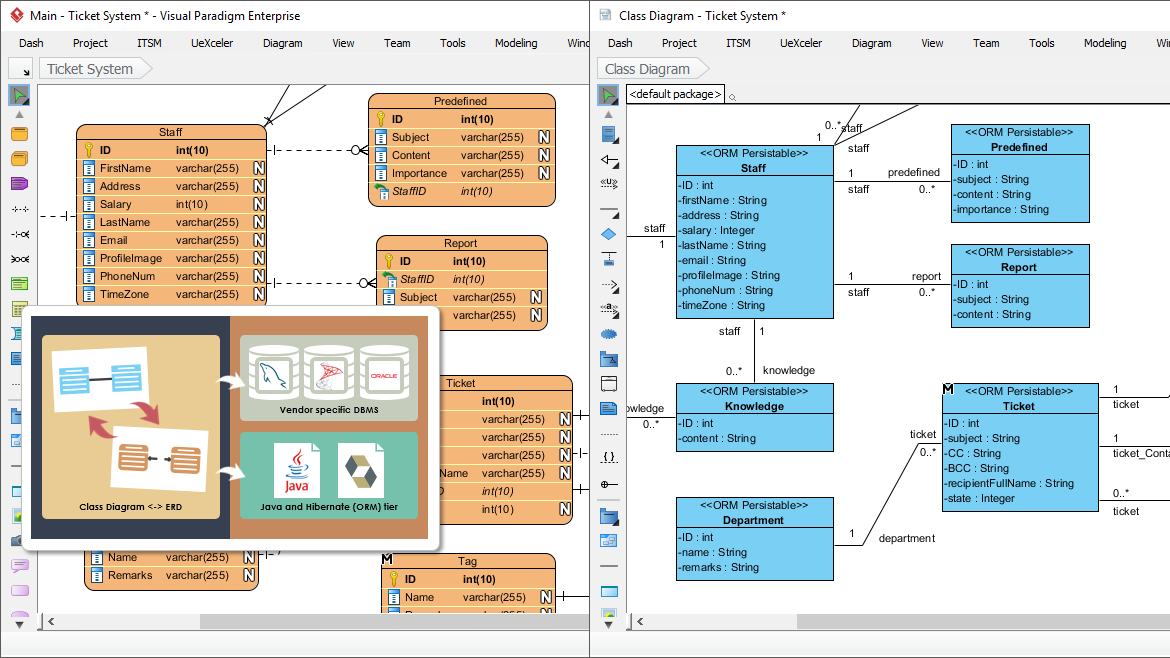The image size is (1170, 658).
Task: Click nullable N marker on Predefined Subject row
Action: (x=544, y=137)
